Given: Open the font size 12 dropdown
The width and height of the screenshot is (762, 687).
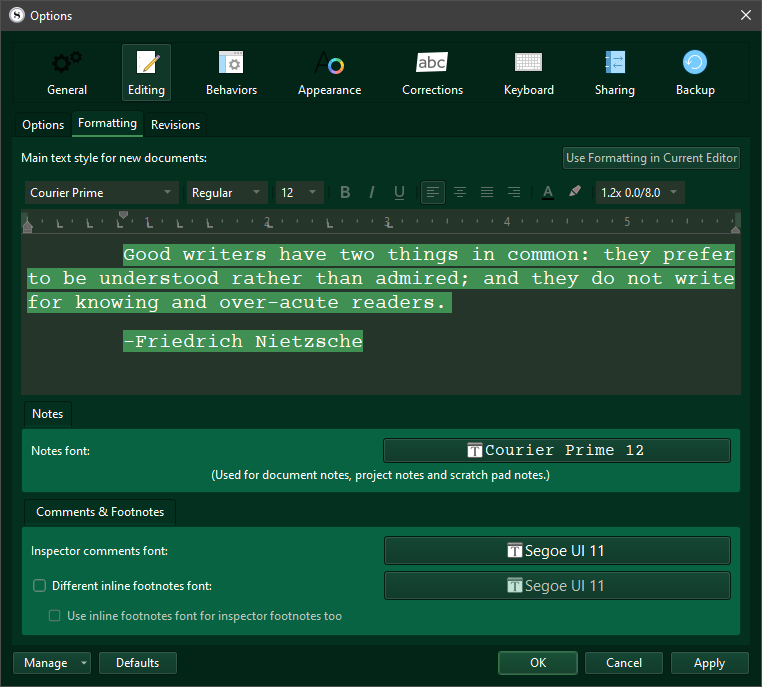Looking at the screenshot, I should tap(300, 192).
